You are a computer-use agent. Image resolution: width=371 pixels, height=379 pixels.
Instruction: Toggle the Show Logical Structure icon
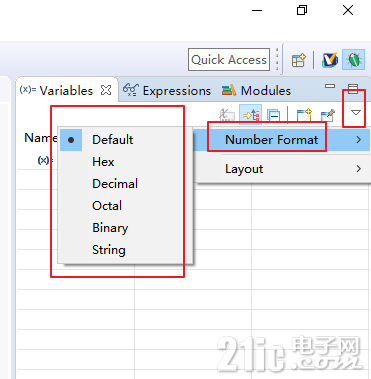click(x=250, y=115)
